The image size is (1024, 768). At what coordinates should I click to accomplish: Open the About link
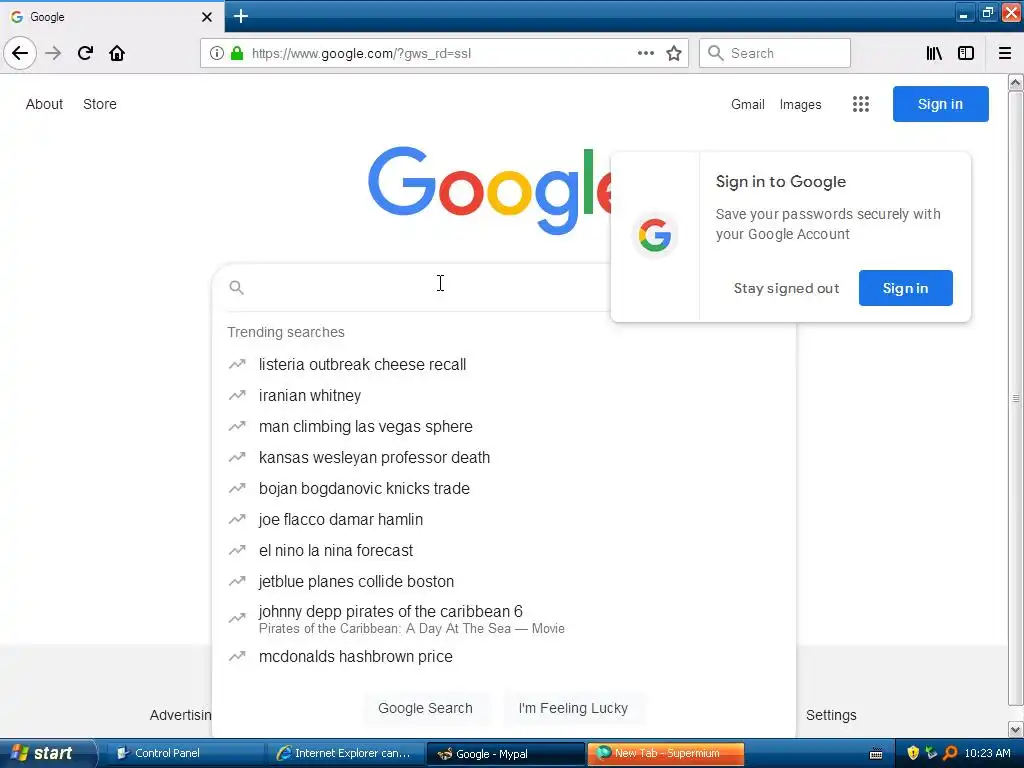click(44, 104)
